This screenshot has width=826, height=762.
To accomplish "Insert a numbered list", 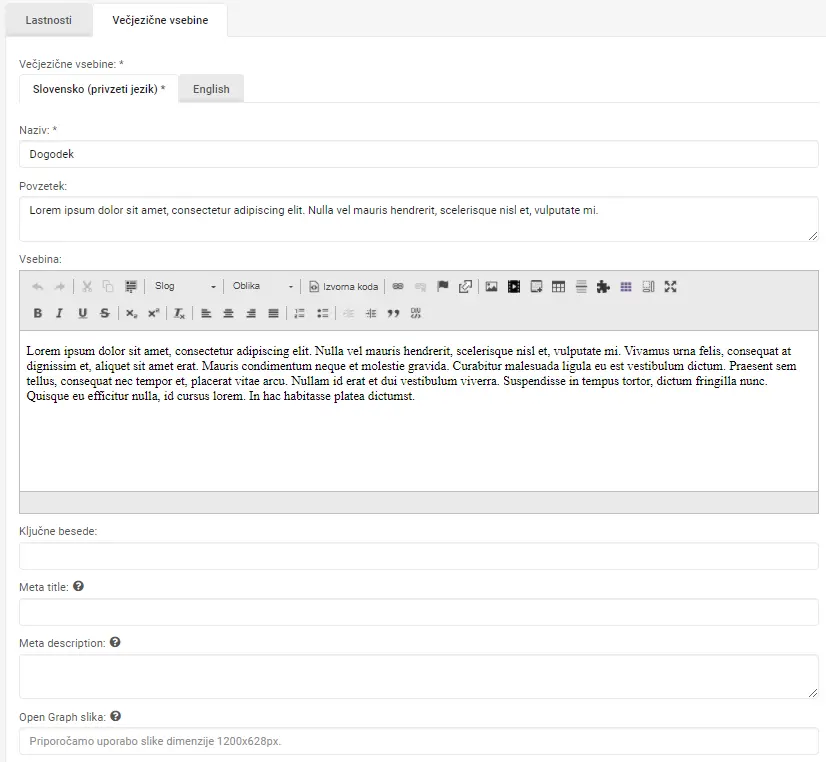I will [x=299, y=313].
